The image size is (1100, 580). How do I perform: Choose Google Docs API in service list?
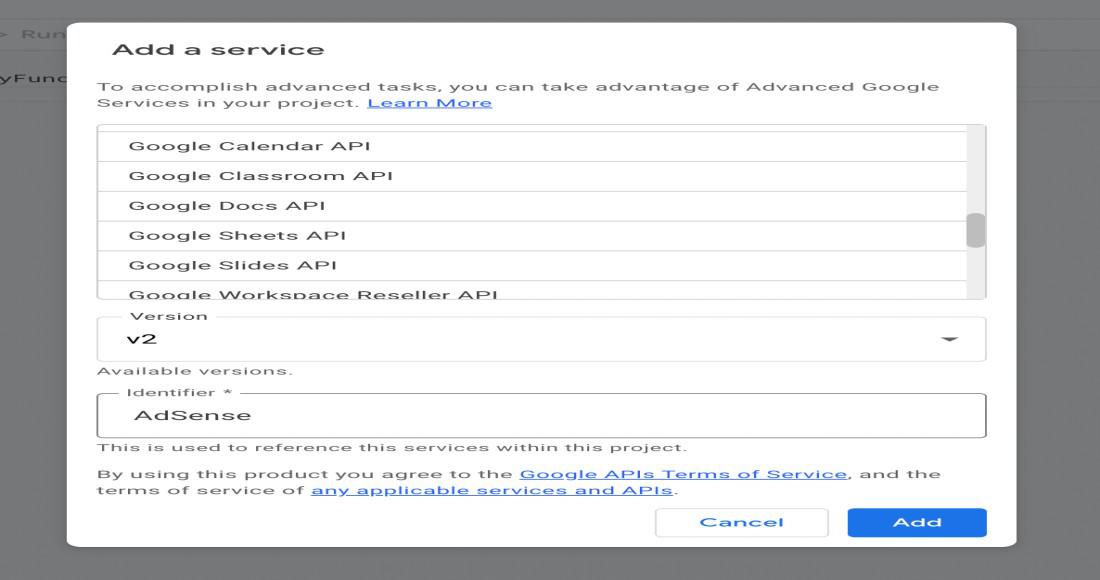pyautogui.click(x=532, y=206)
